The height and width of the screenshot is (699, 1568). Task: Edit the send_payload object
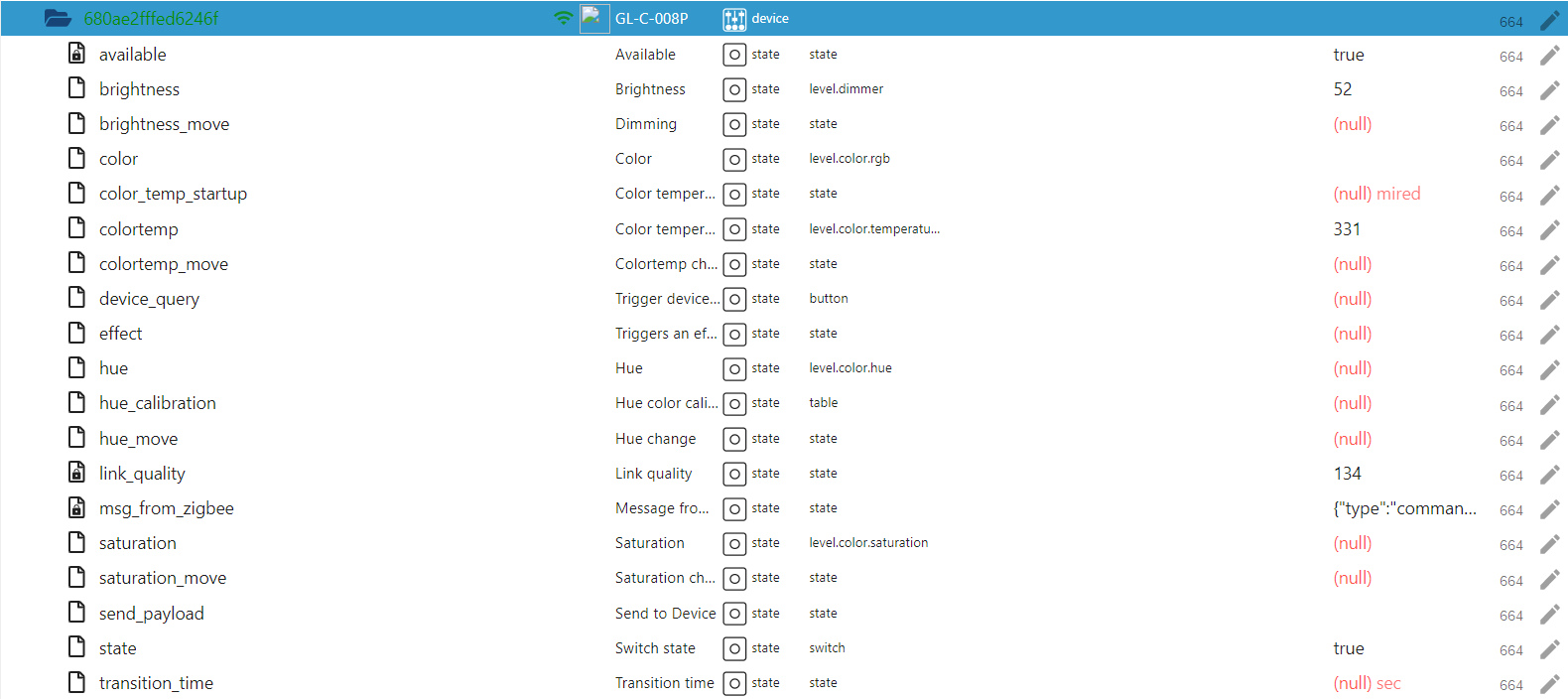(x=1549, y=615)
